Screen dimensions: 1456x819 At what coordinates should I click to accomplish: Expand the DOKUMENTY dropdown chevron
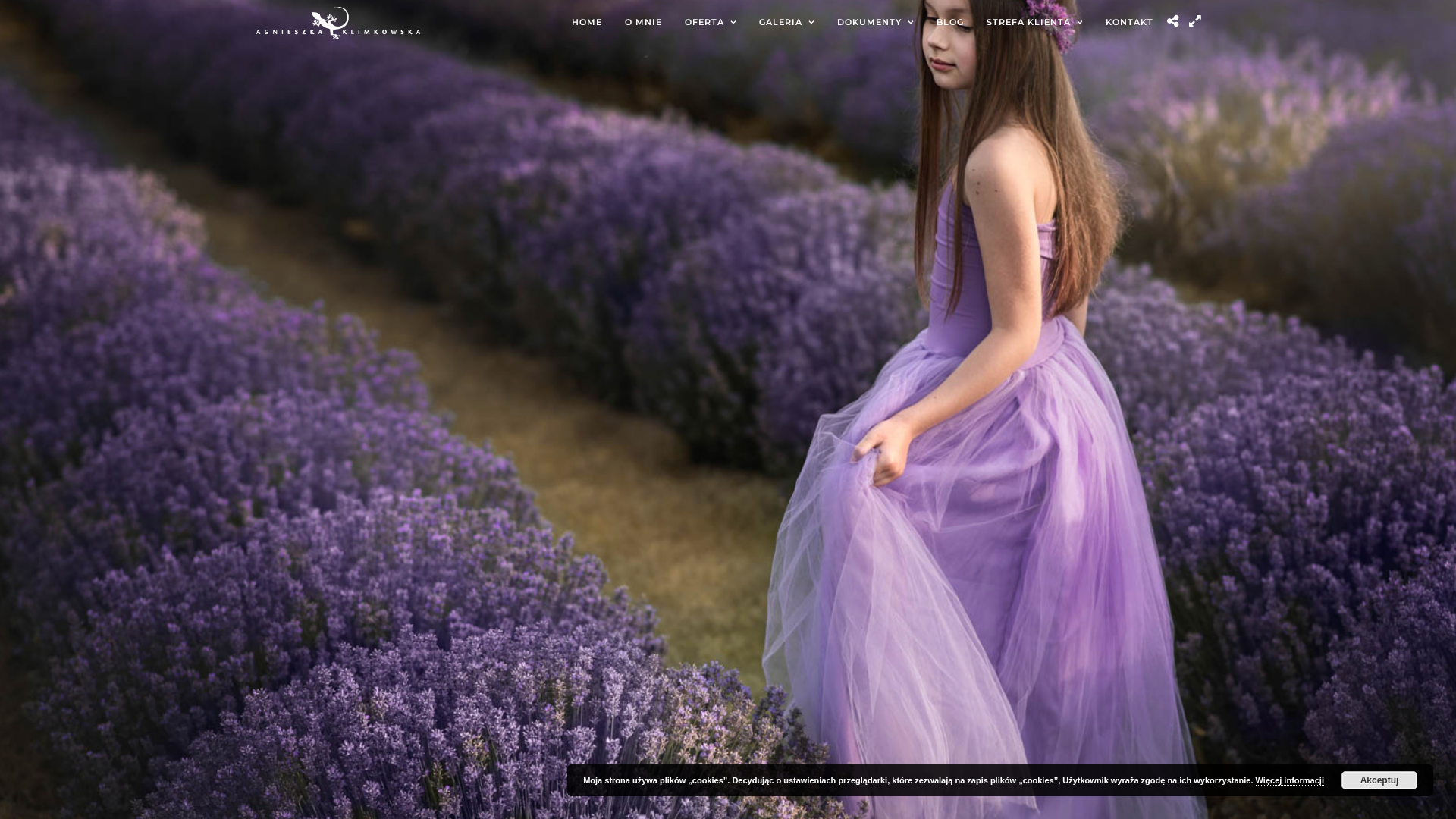(x=911, y=23)
